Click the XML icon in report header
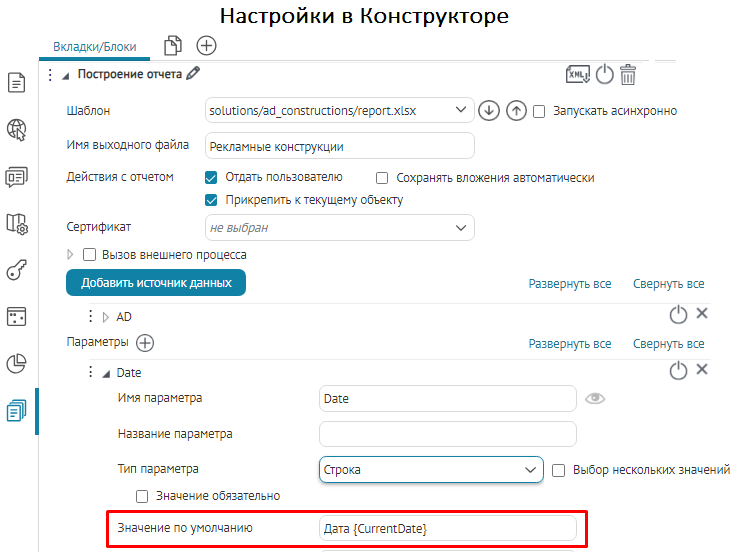This screenshot has height=552, width=739. coord(578,74)
